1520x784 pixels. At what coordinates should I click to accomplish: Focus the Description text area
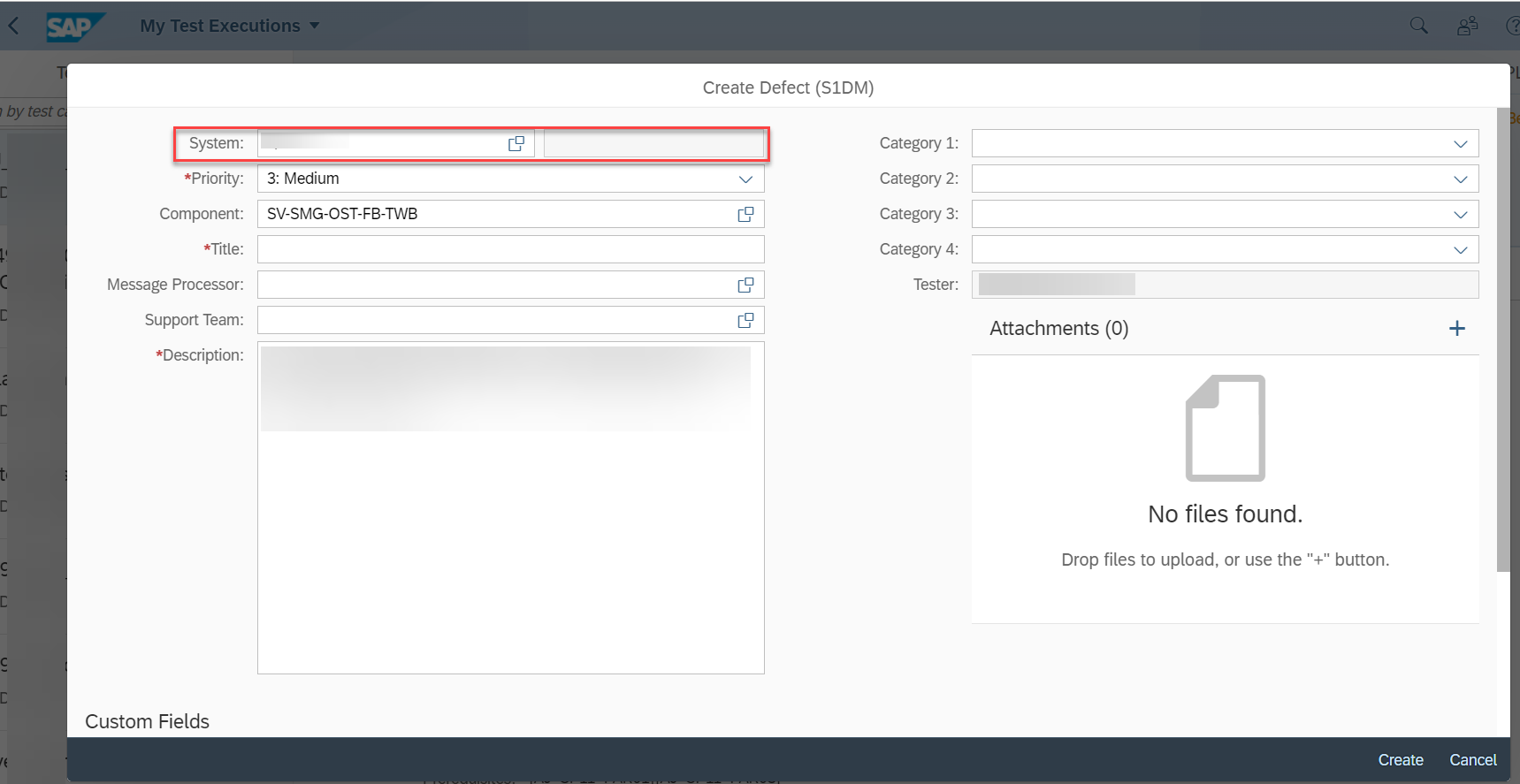click(511, 507)
